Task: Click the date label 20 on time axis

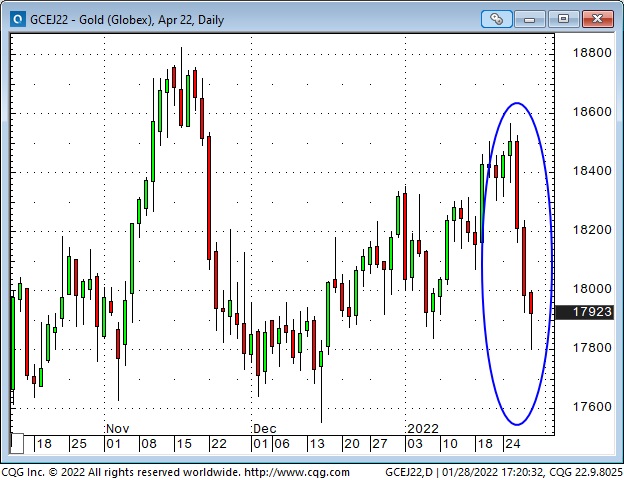Action: coord(352,444)
